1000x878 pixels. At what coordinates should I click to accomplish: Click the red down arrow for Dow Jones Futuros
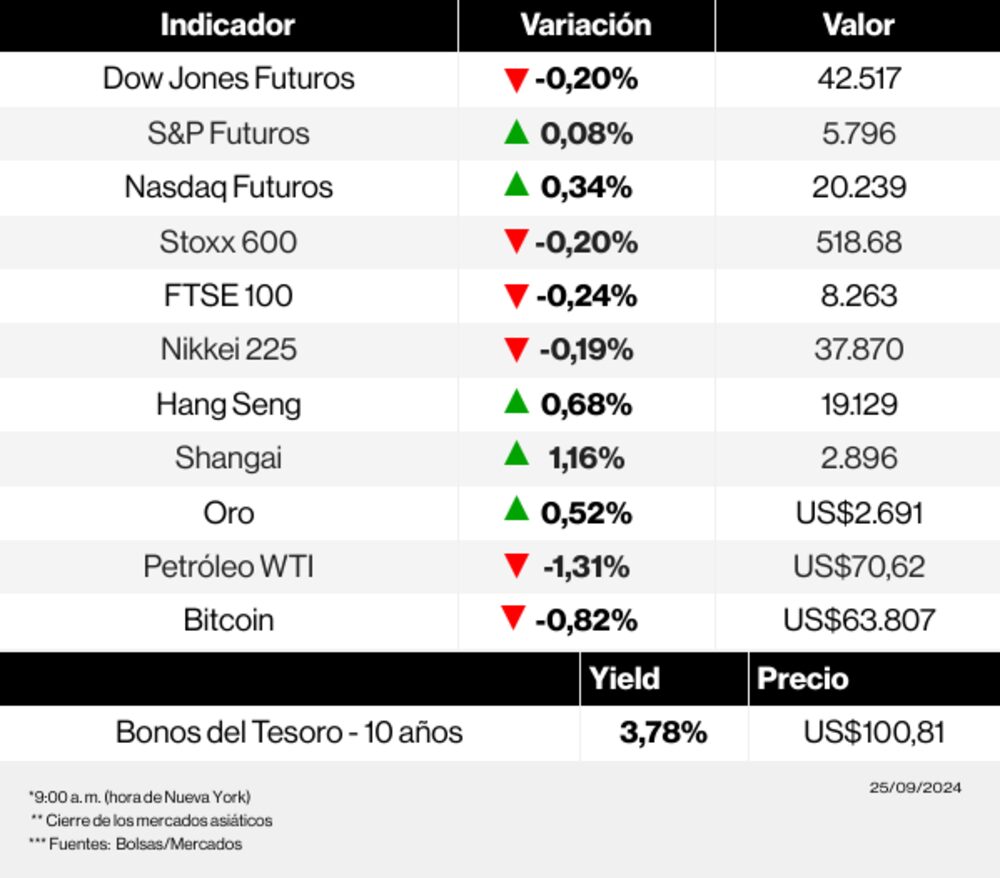(x=516, y=80)
